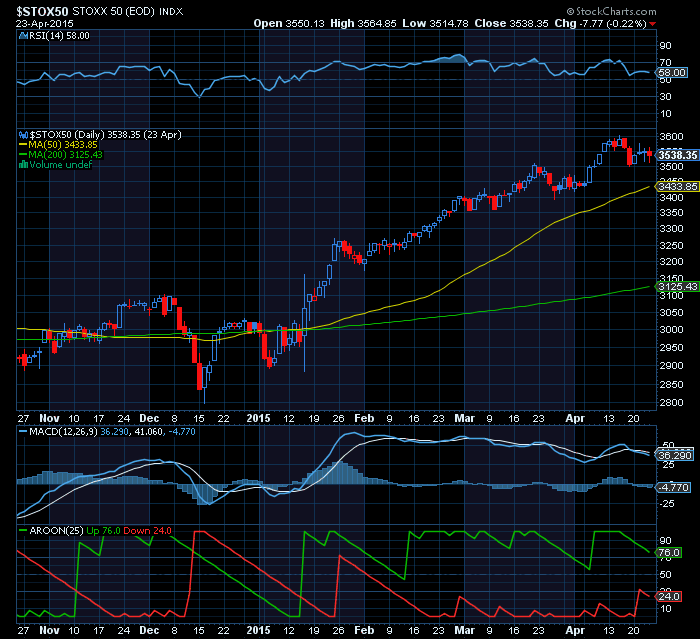Click the 3600 price axis label

tap(671, 137)
